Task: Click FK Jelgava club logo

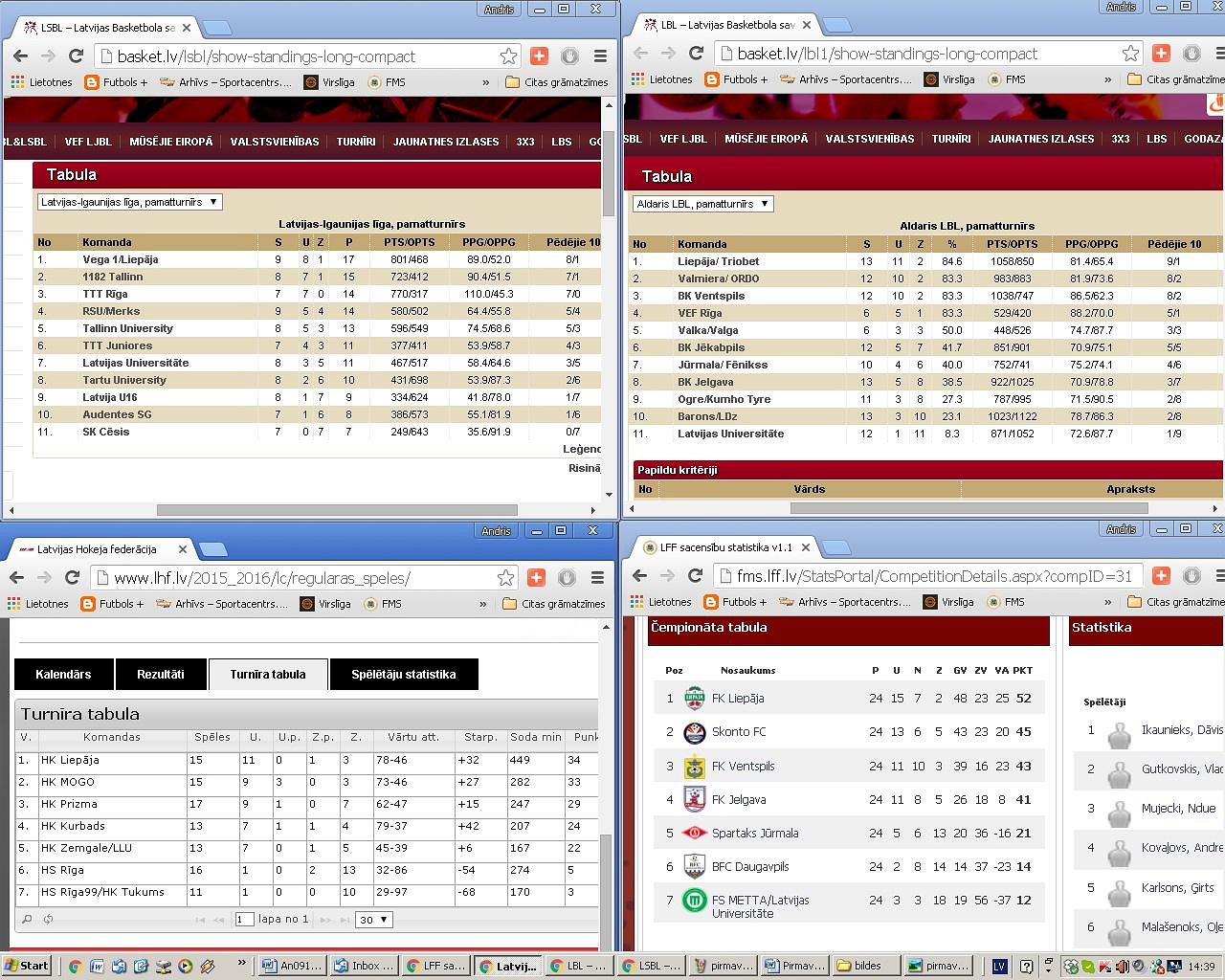Action: [695, 799]
